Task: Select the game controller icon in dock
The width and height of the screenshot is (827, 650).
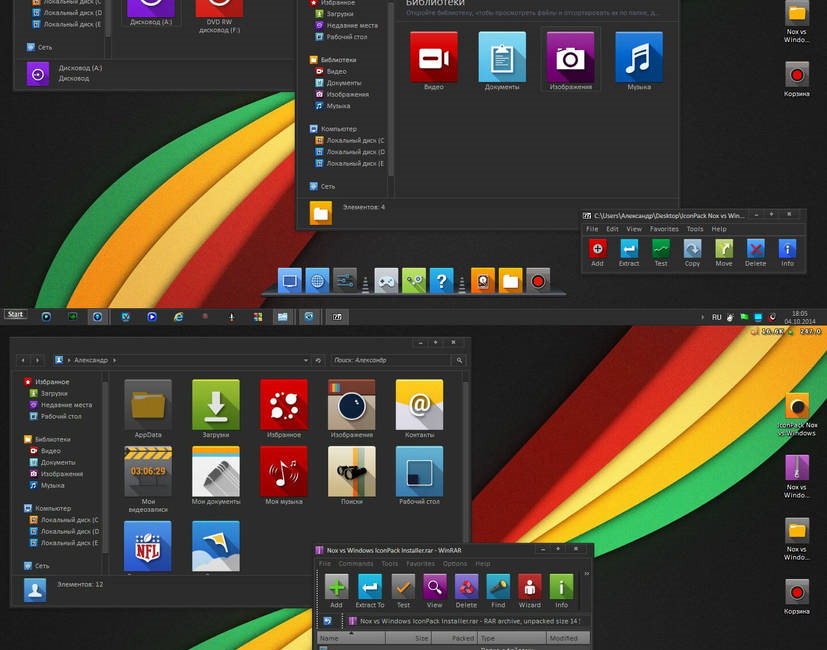Action: coord(386,281)
